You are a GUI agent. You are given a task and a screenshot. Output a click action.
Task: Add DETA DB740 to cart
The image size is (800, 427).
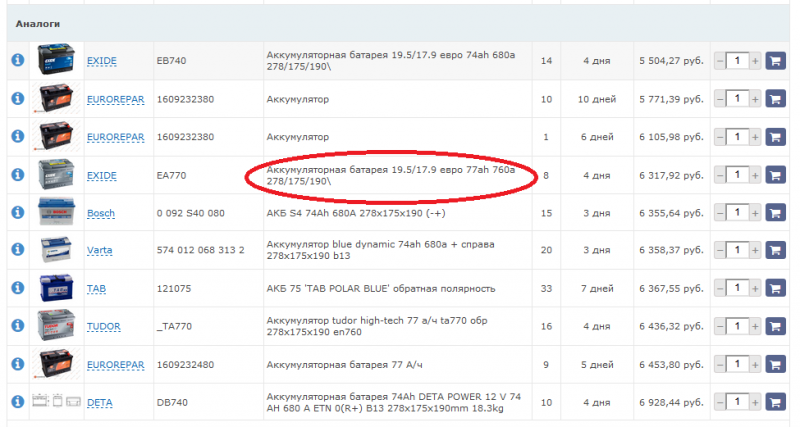coord(776,403)
